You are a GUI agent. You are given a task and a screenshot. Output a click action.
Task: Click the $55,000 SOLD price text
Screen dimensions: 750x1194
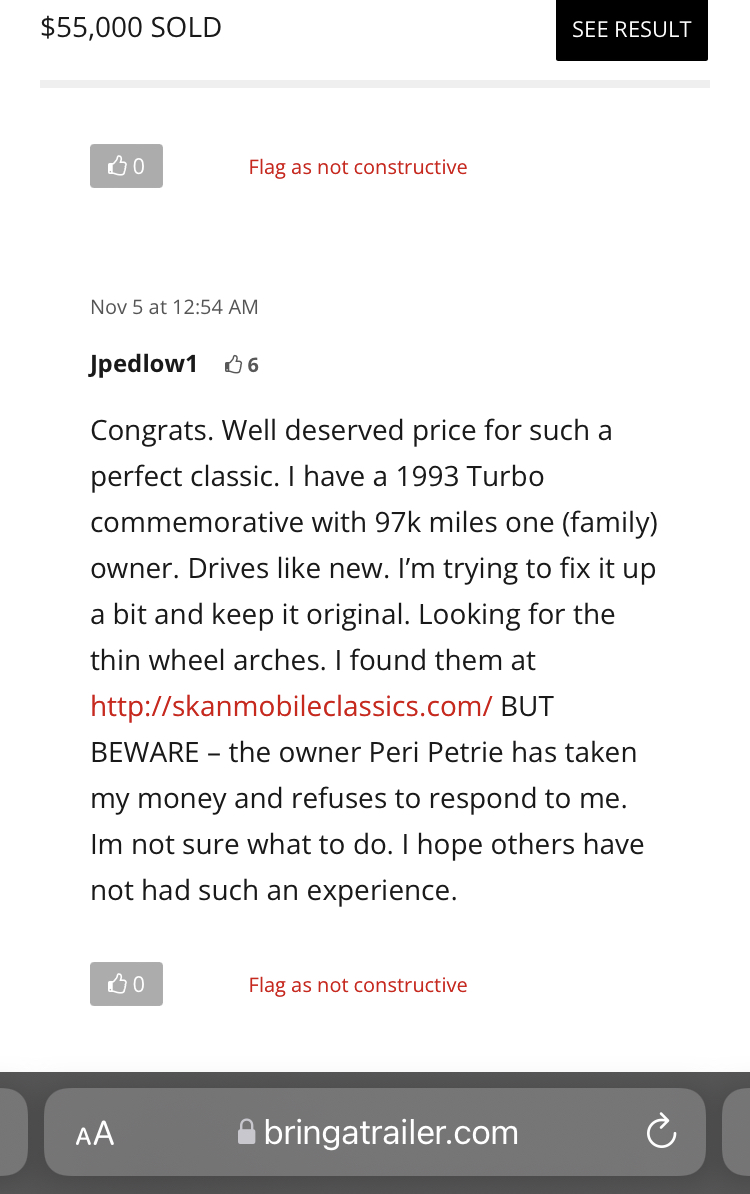131,27
